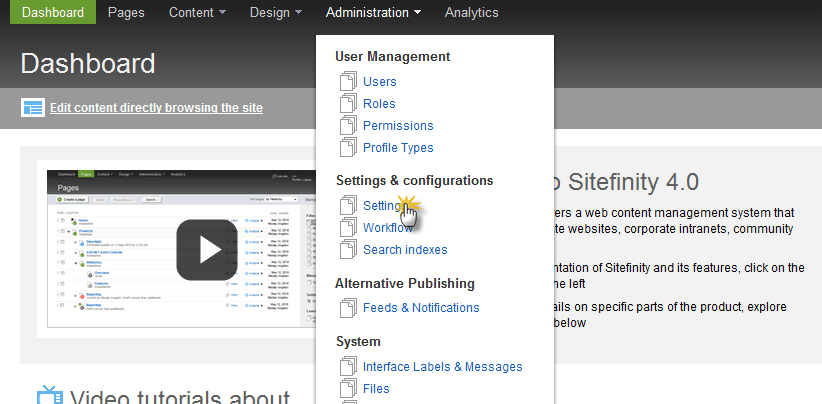Click the page icon beside Interface Labels & Messages
822x404 pixels.
click(x=348, y=366)
